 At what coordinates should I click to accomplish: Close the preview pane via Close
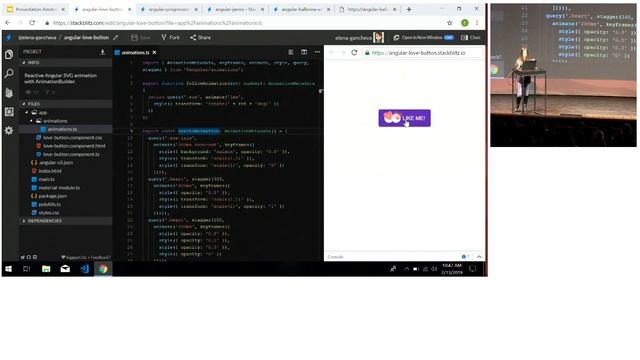tap(471, 37)
